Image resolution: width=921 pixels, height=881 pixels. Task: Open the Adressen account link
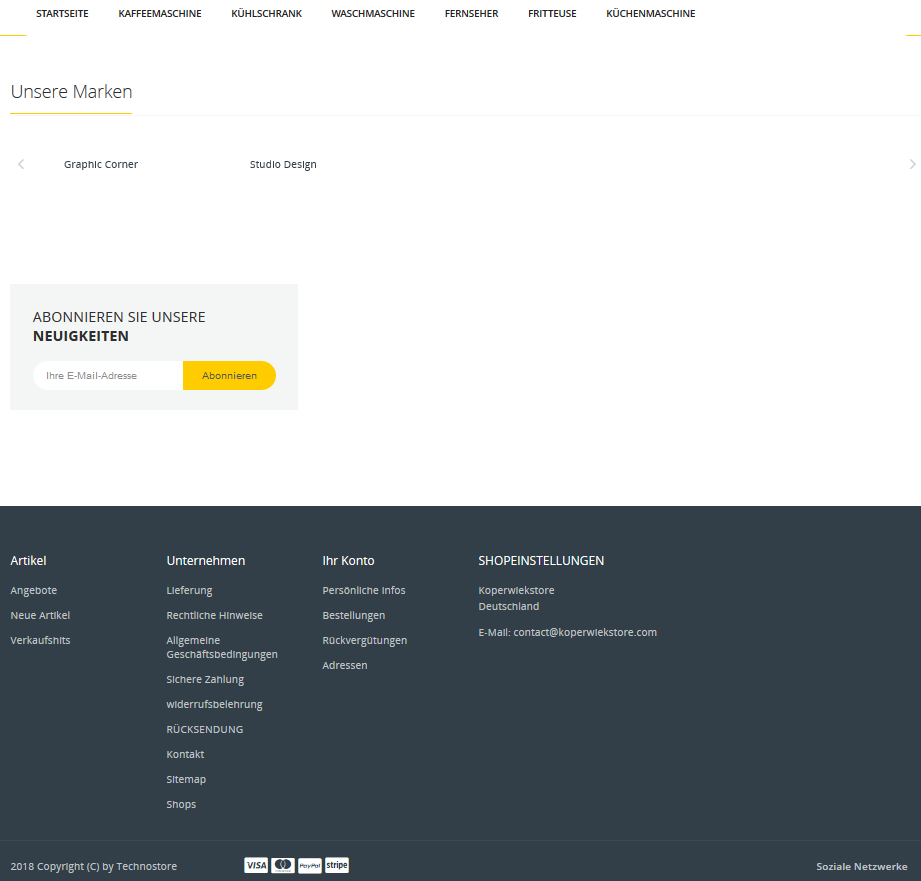[345, 665]
